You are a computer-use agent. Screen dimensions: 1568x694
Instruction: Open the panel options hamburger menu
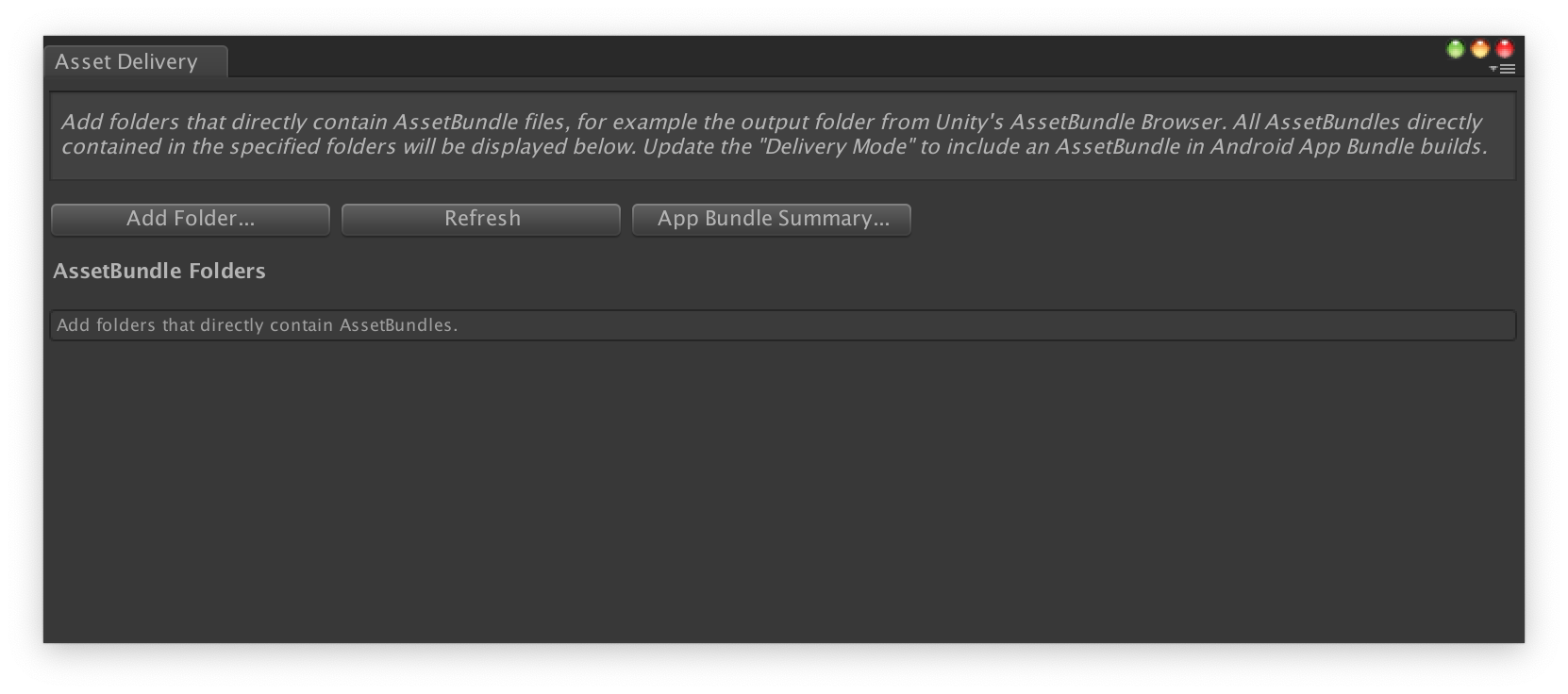tap(1507, 69)
